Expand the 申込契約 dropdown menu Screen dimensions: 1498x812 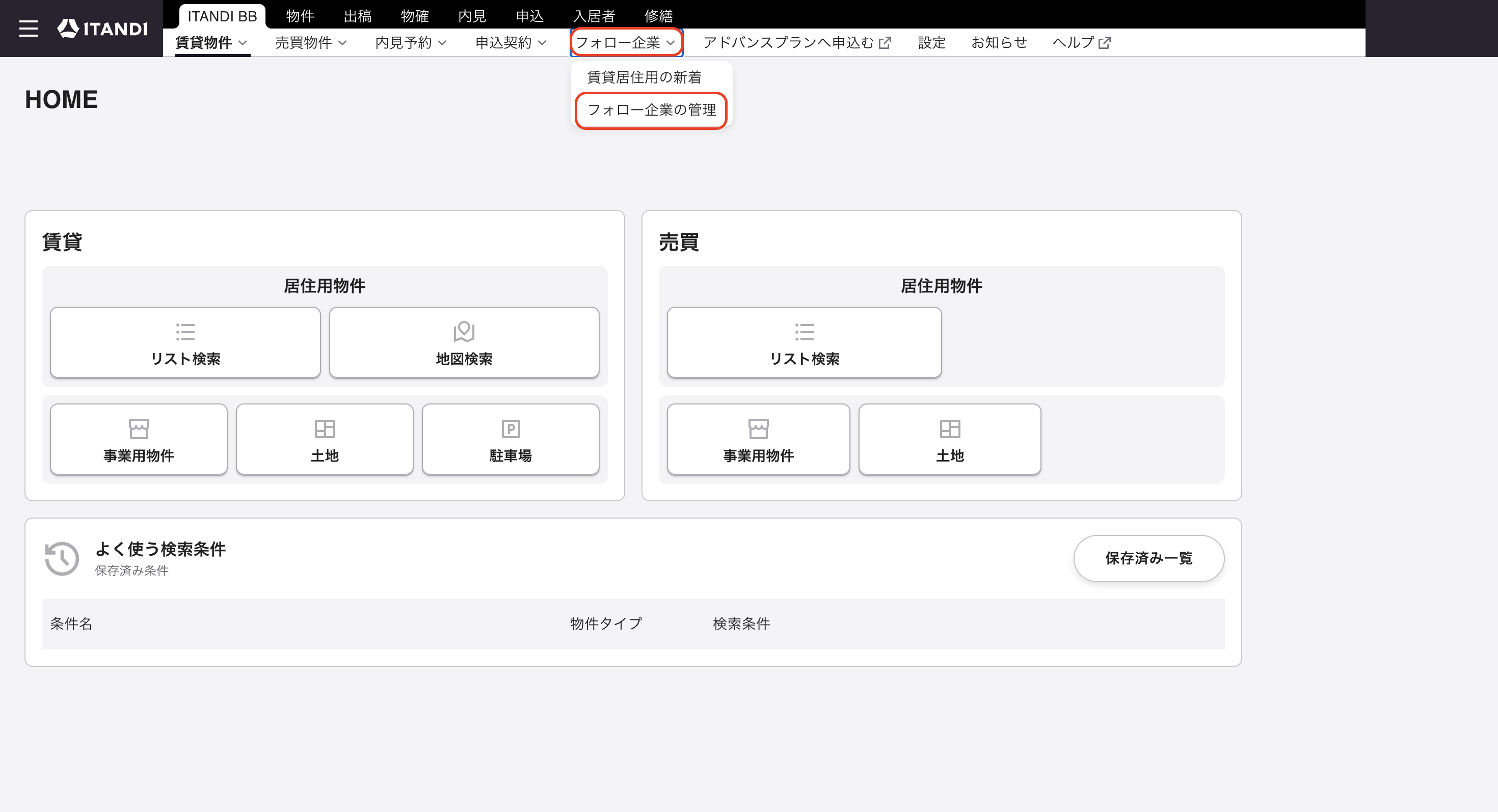tap(512, 42)
